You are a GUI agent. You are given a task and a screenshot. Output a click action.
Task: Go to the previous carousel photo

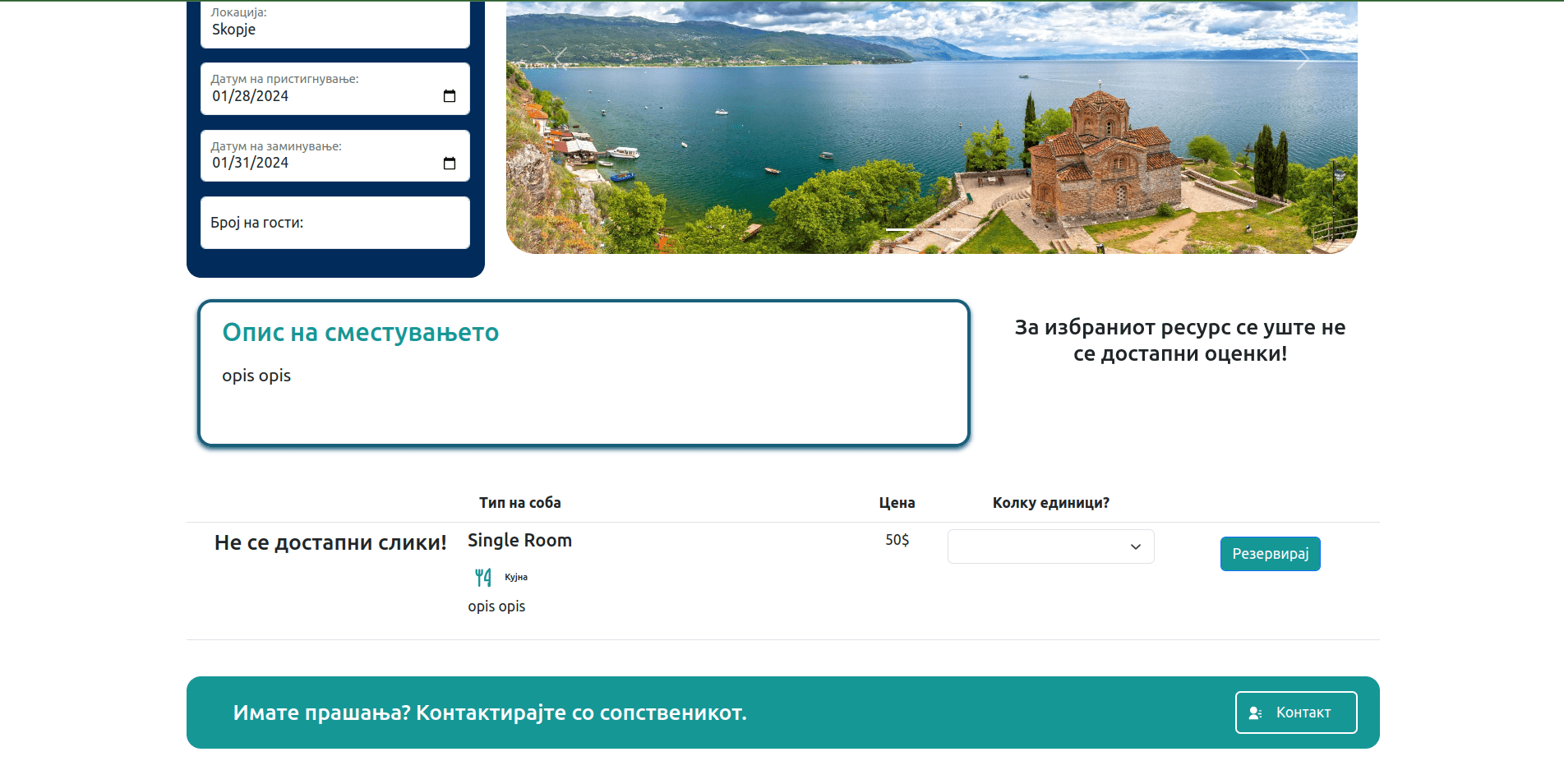[x=561, y=58]
